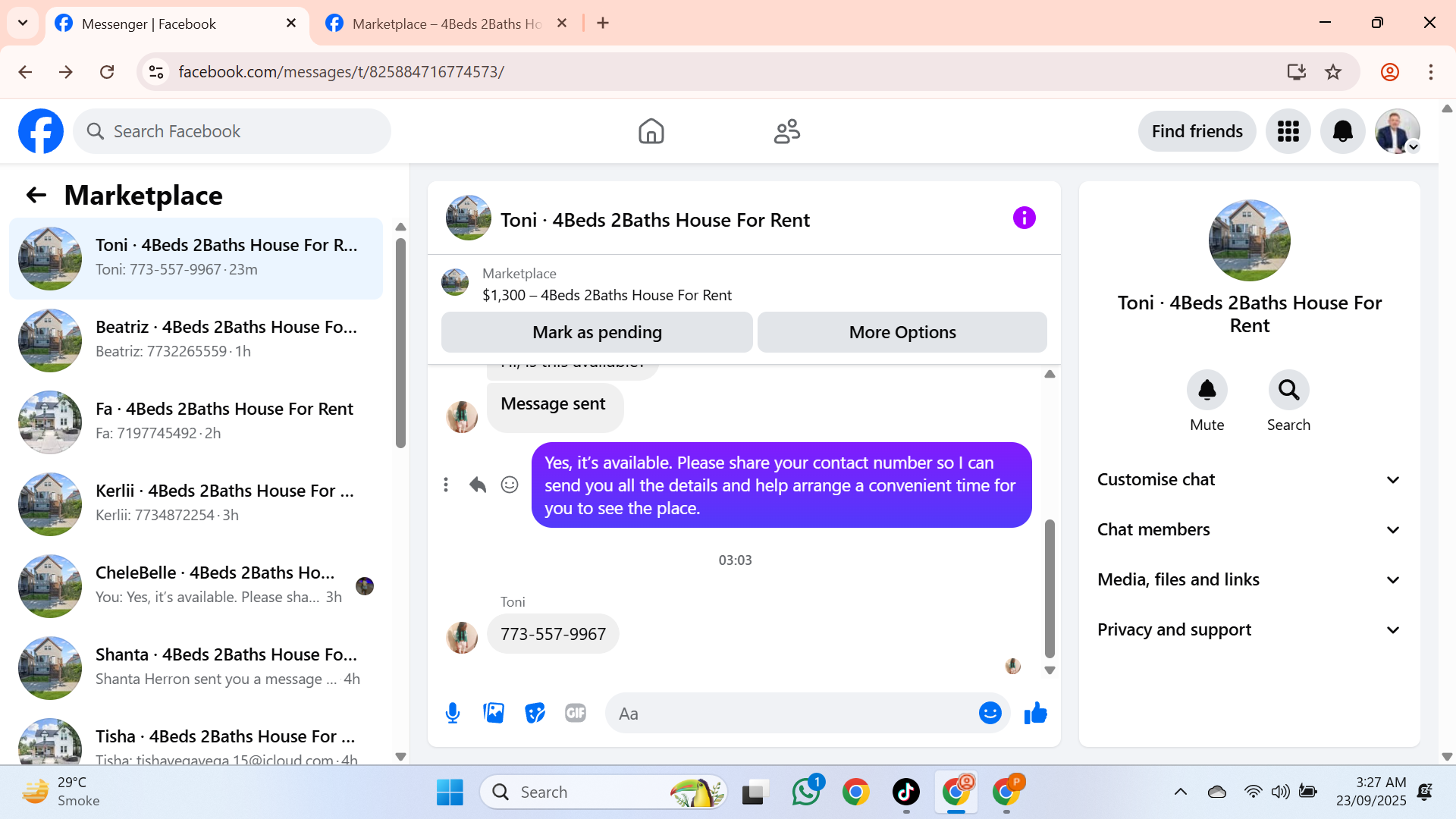This screenshot has width=1456, height=819.
Task: Close the Marketplace browser tab
Action: click(x=562, y=23)
